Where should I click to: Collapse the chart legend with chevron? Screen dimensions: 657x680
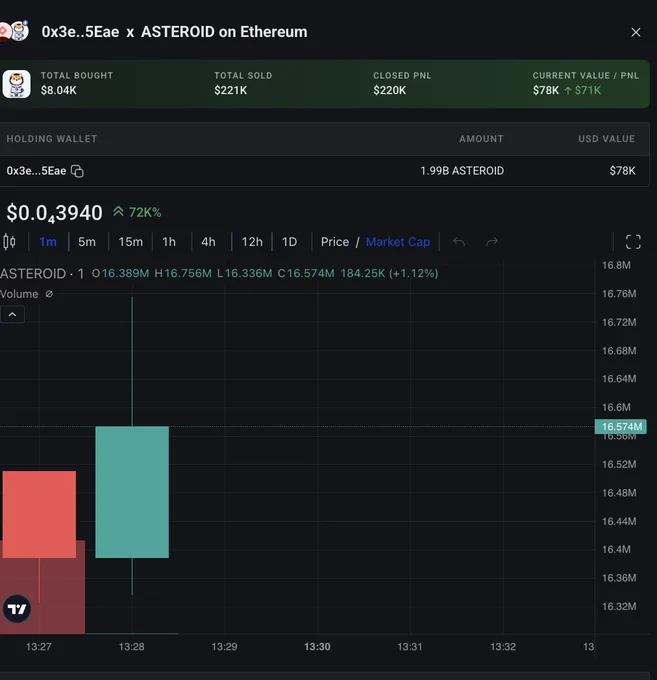tap(13, 314)
